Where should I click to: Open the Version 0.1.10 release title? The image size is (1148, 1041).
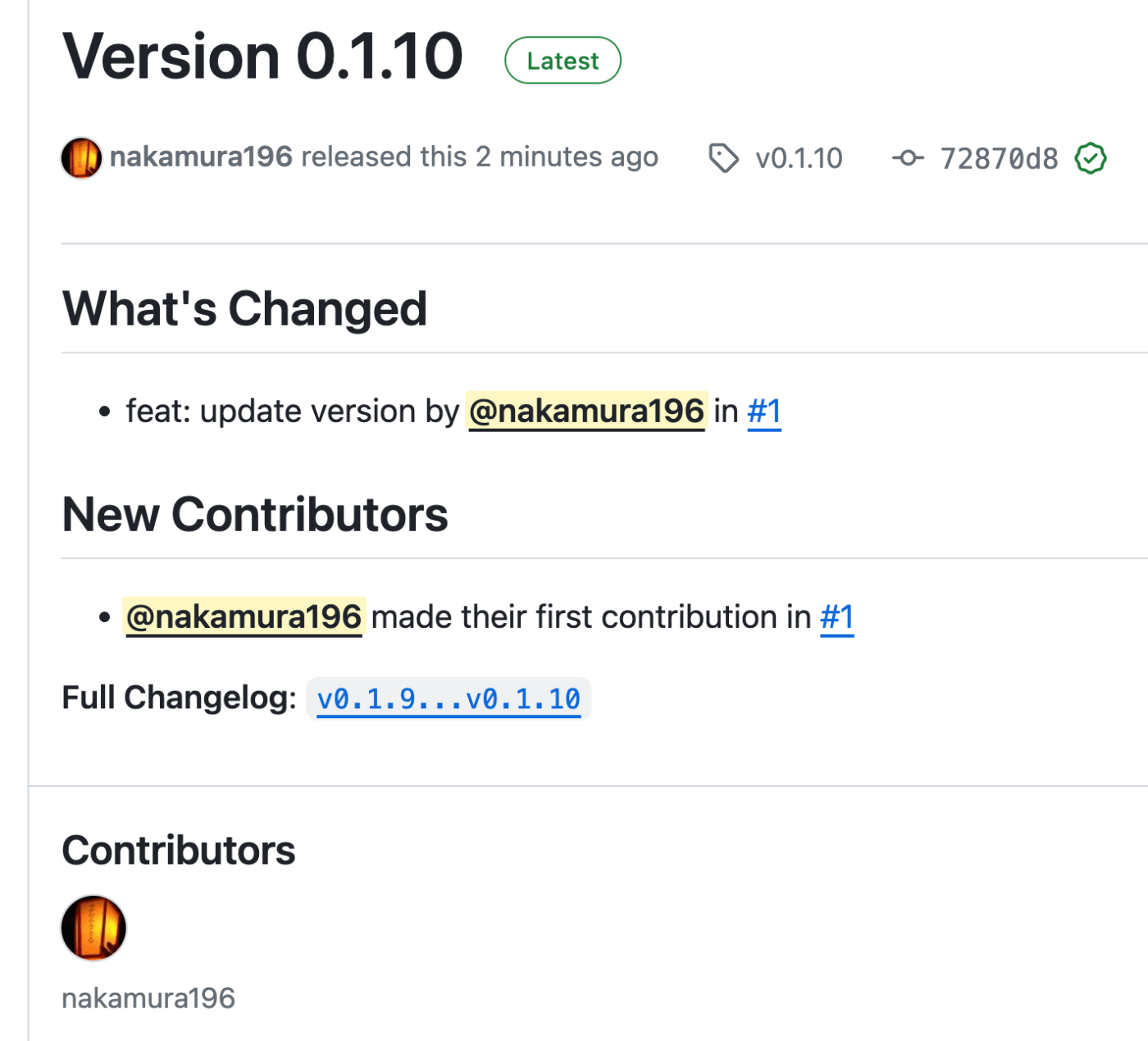tap(262, 57)
